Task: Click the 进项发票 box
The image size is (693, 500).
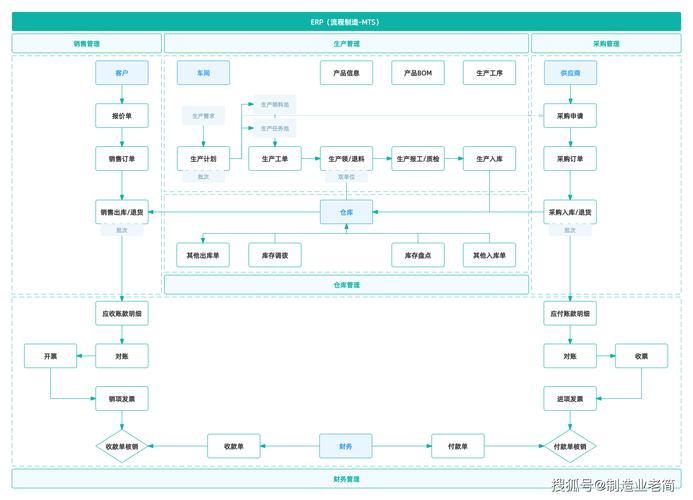Action: pos(570,398)
